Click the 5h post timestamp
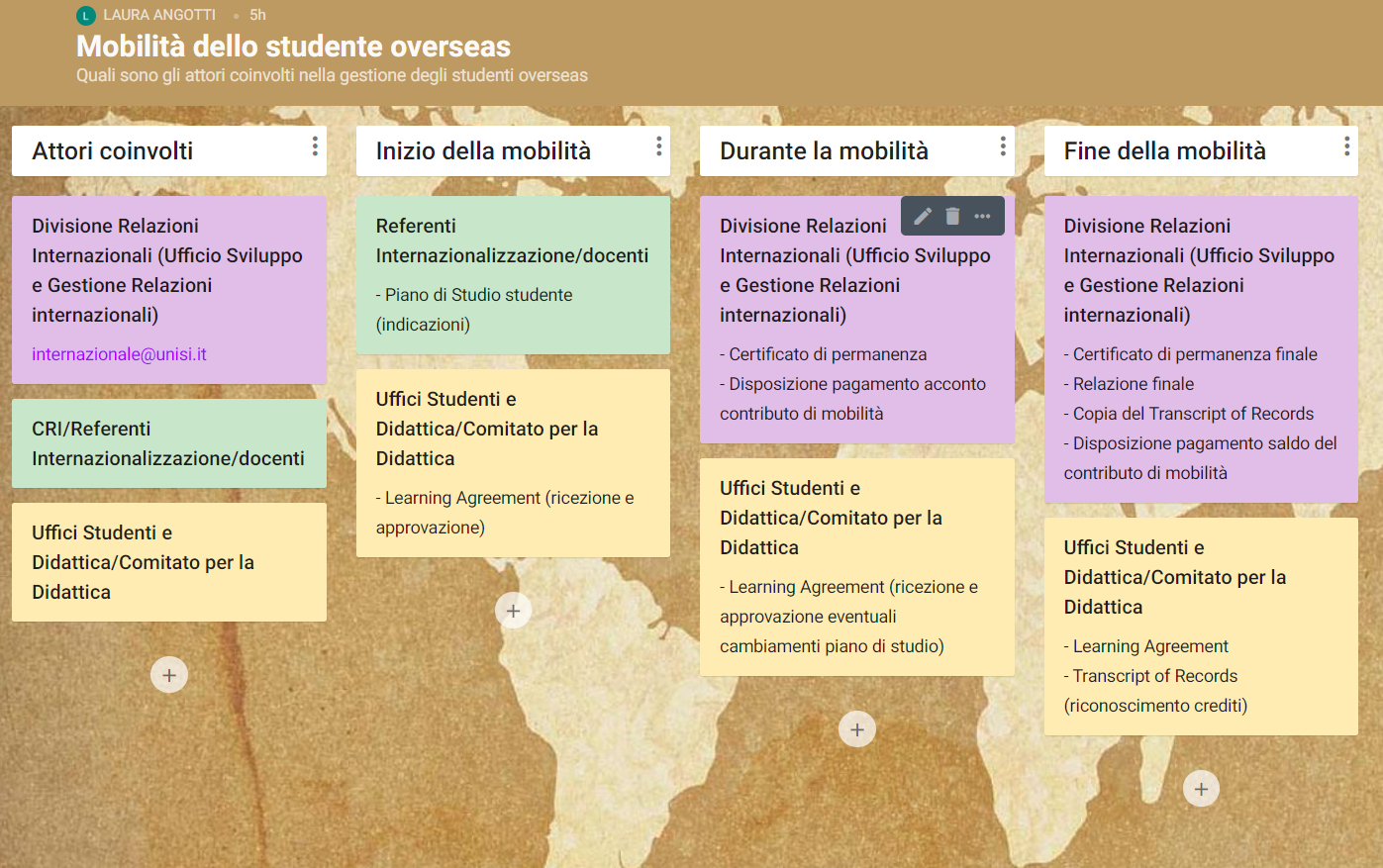This screenshot has width=1383, height=868. pyautogui.click(x=257, y=15)
